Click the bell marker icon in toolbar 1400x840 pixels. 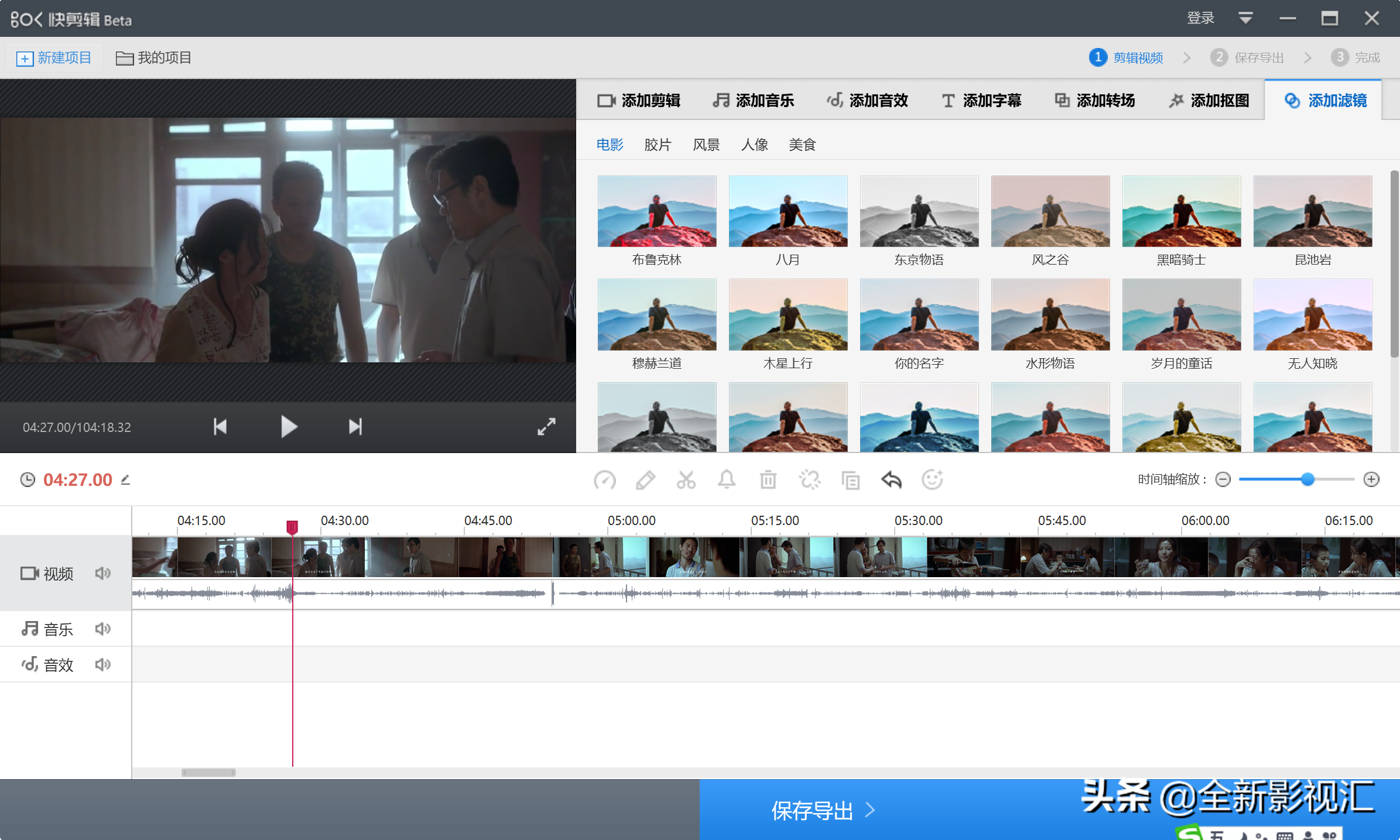727,479
